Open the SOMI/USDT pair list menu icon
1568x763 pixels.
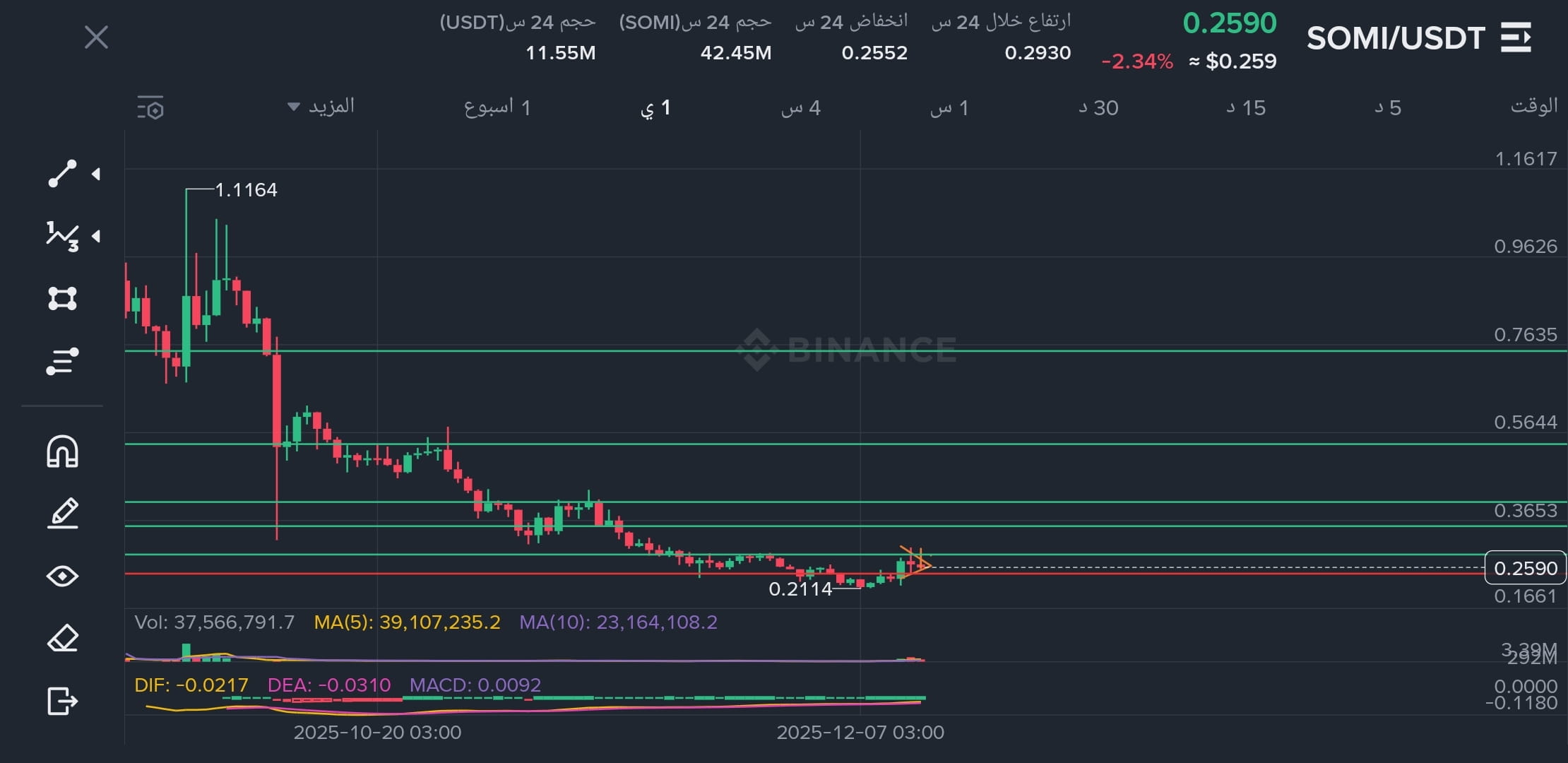1516,37
